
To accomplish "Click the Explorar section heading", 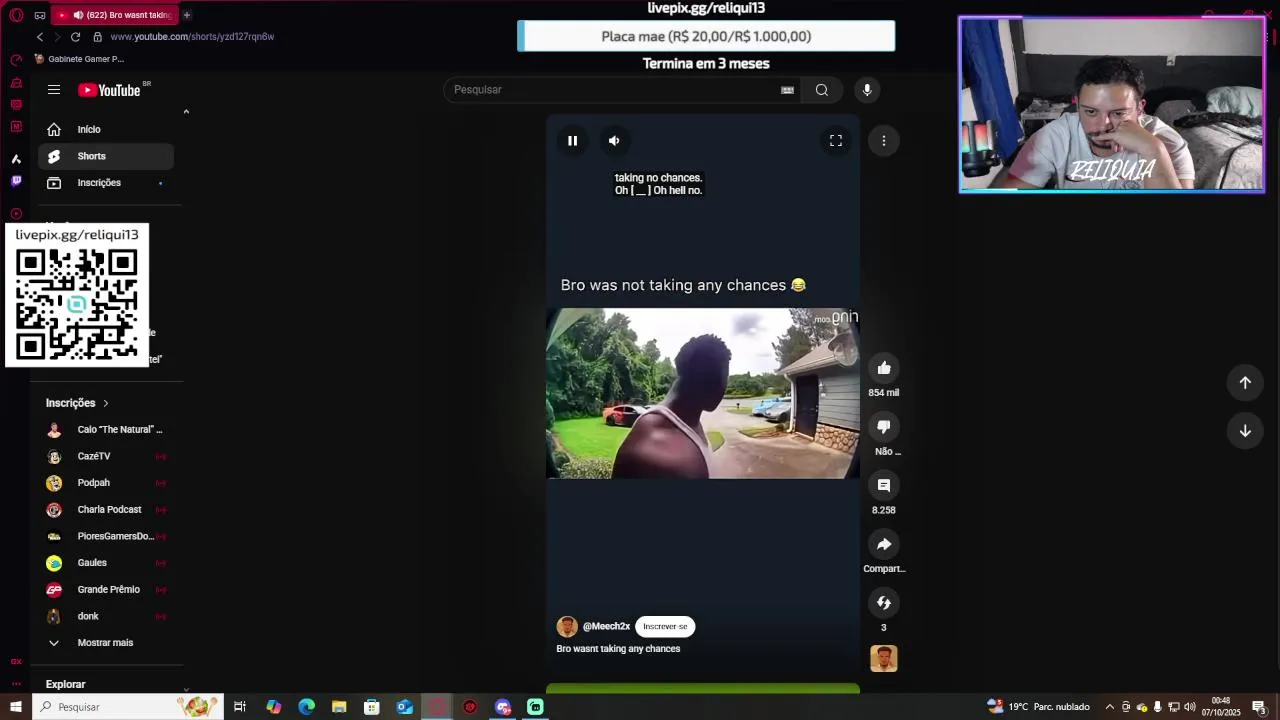I will coord(65,685).
